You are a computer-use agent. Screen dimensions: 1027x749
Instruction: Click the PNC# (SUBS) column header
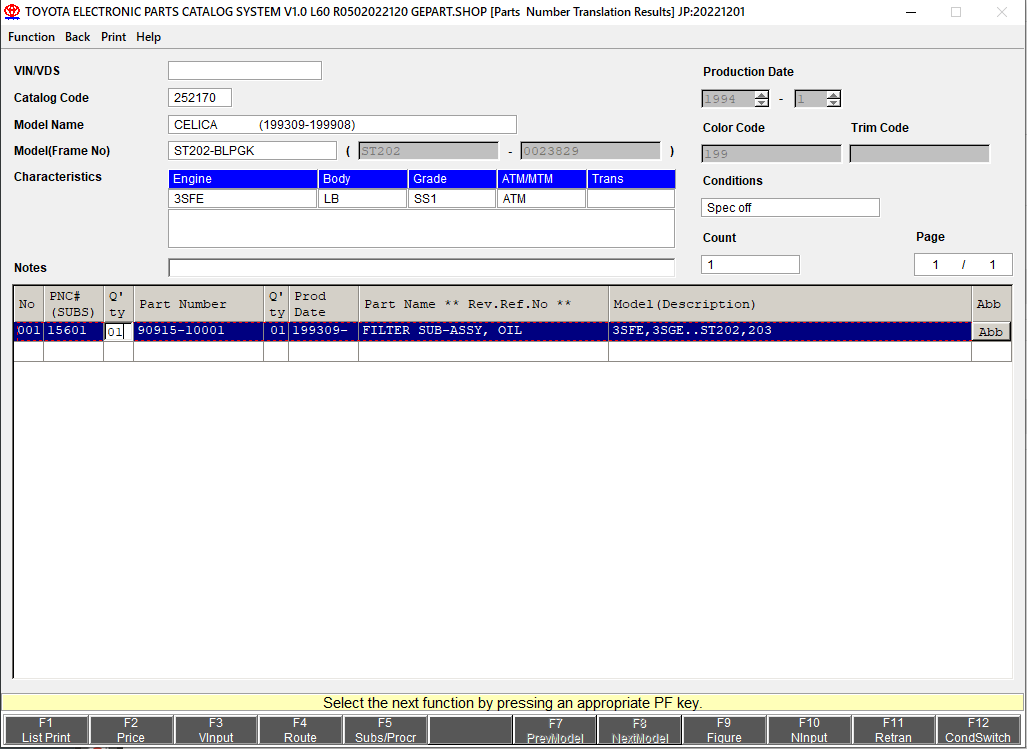coord(73,304)
